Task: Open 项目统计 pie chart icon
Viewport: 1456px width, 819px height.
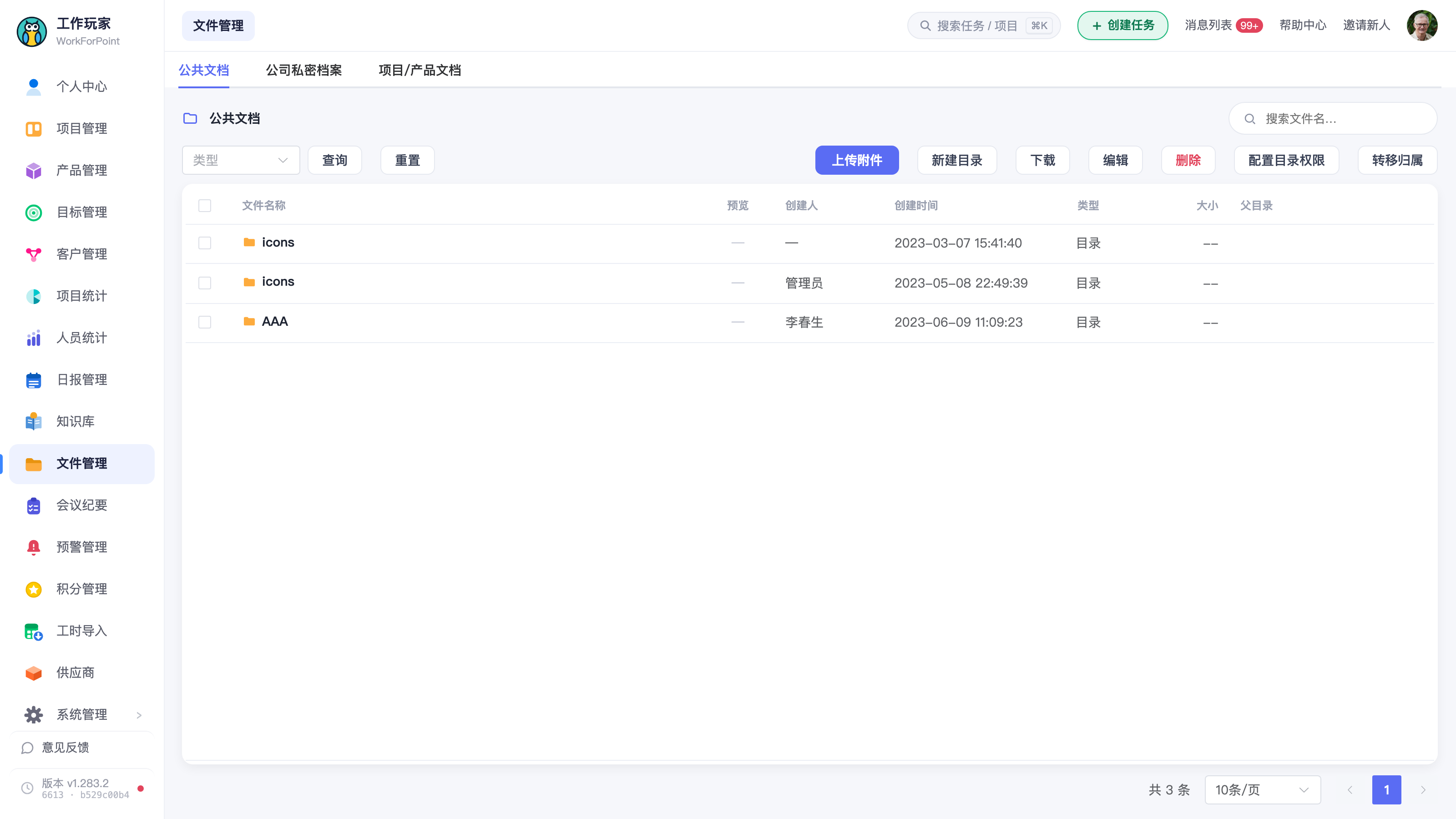Action: pyautogui.click(x=33, y=296)
